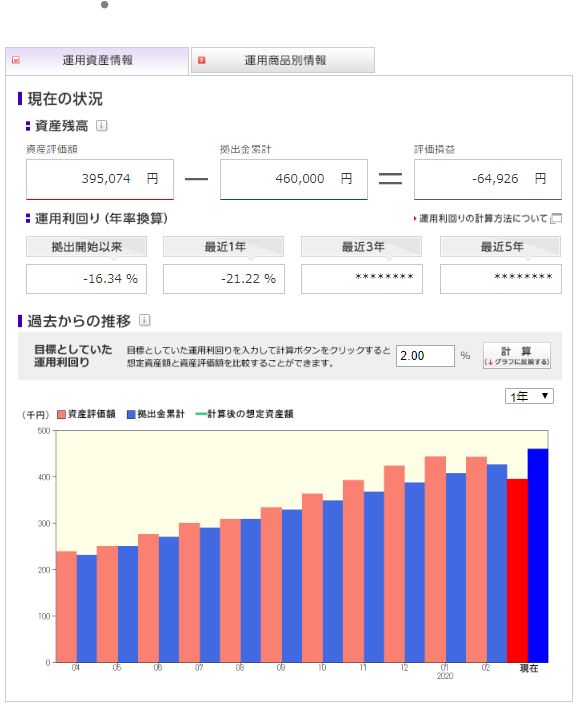Select the 最近1年 yield header

coord(224,247)
